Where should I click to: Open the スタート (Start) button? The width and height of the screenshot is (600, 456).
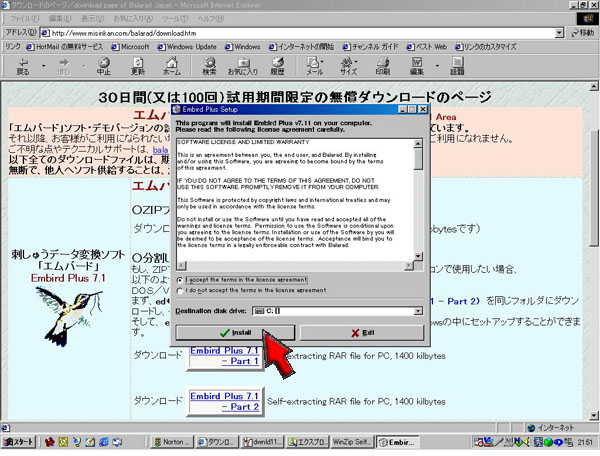point(19,442)
